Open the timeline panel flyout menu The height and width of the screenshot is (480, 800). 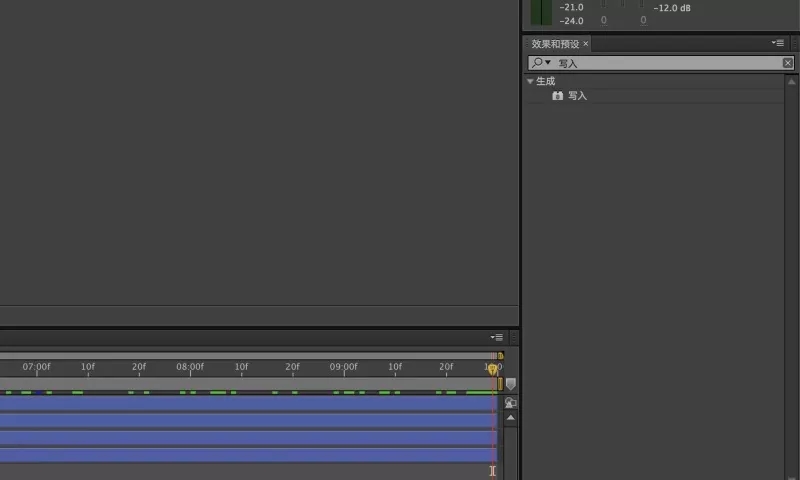click(x=496, y=337)
